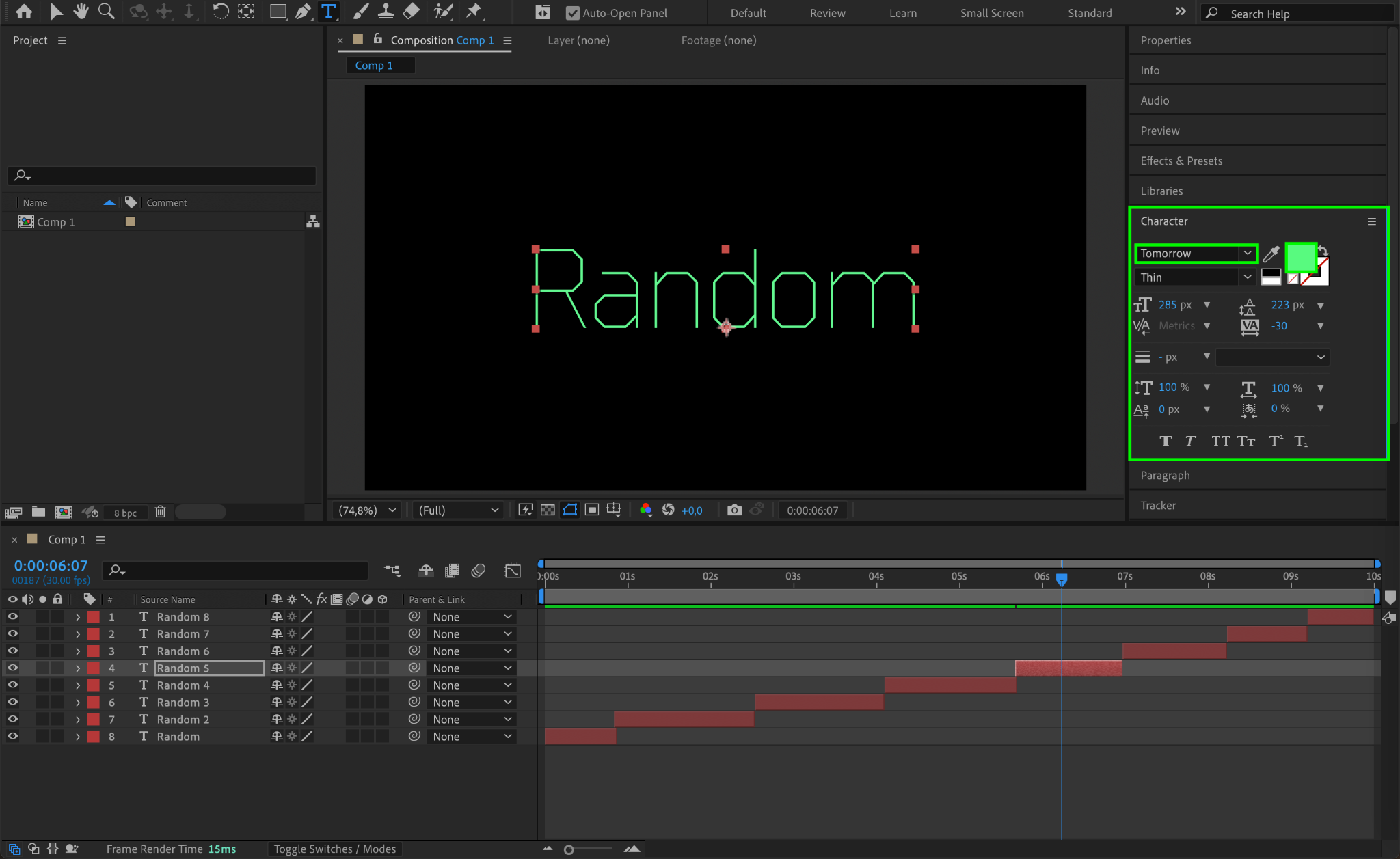Delete selected item with trash icon
The image size is (1400, 859).
point(160,512)
